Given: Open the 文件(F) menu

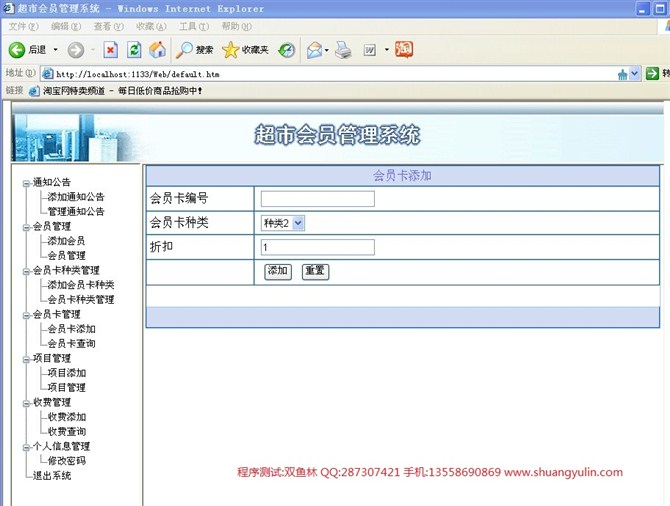Looking at the screenshot, I should pyautogui.click(x=24, y=26).
